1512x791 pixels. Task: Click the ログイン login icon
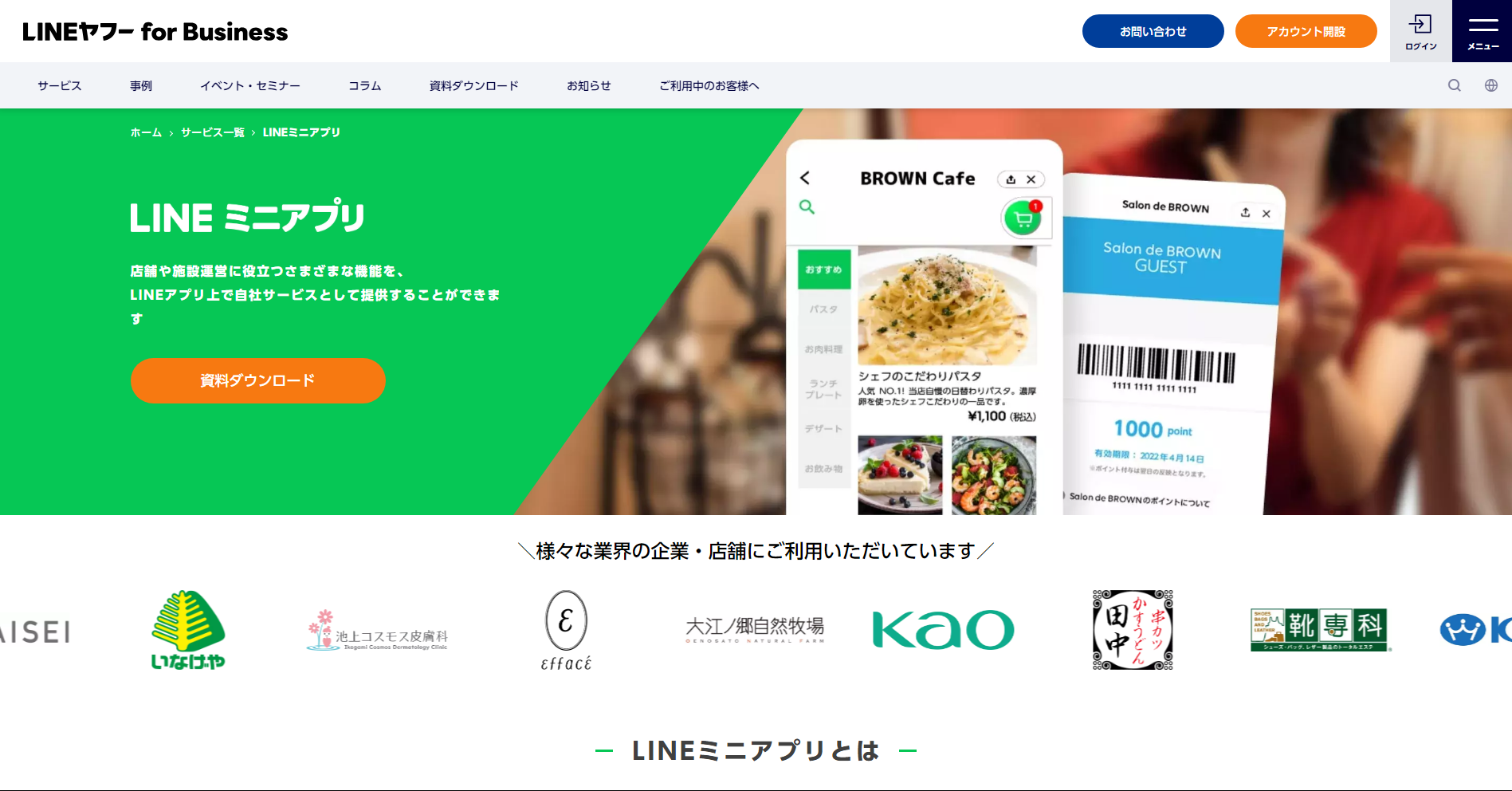click(x=1420, y=31)
